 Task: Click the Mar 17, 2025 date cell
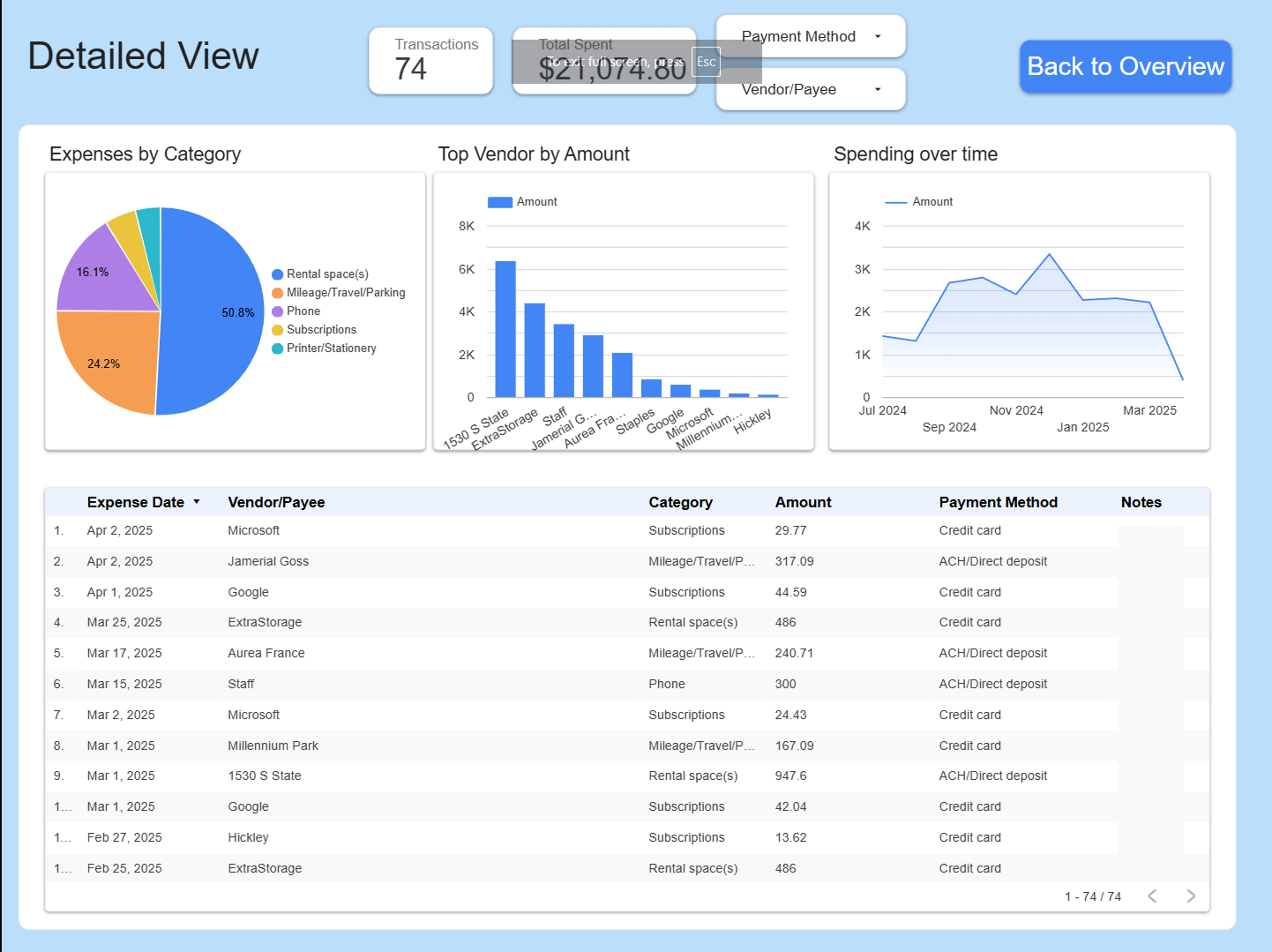click(124, 653)
